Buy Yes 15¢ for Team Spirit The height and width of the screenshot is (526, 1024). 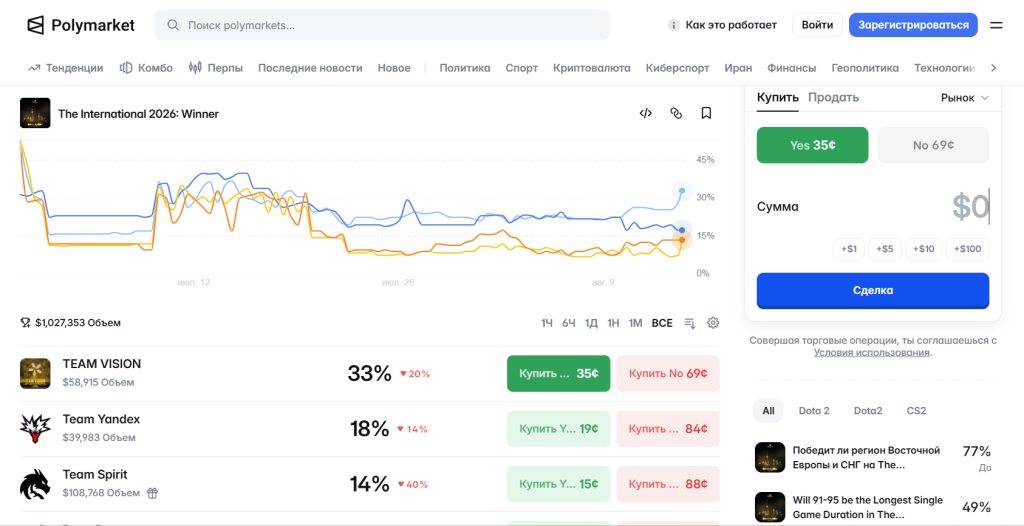pyautogui.click(x=559, y=484)
